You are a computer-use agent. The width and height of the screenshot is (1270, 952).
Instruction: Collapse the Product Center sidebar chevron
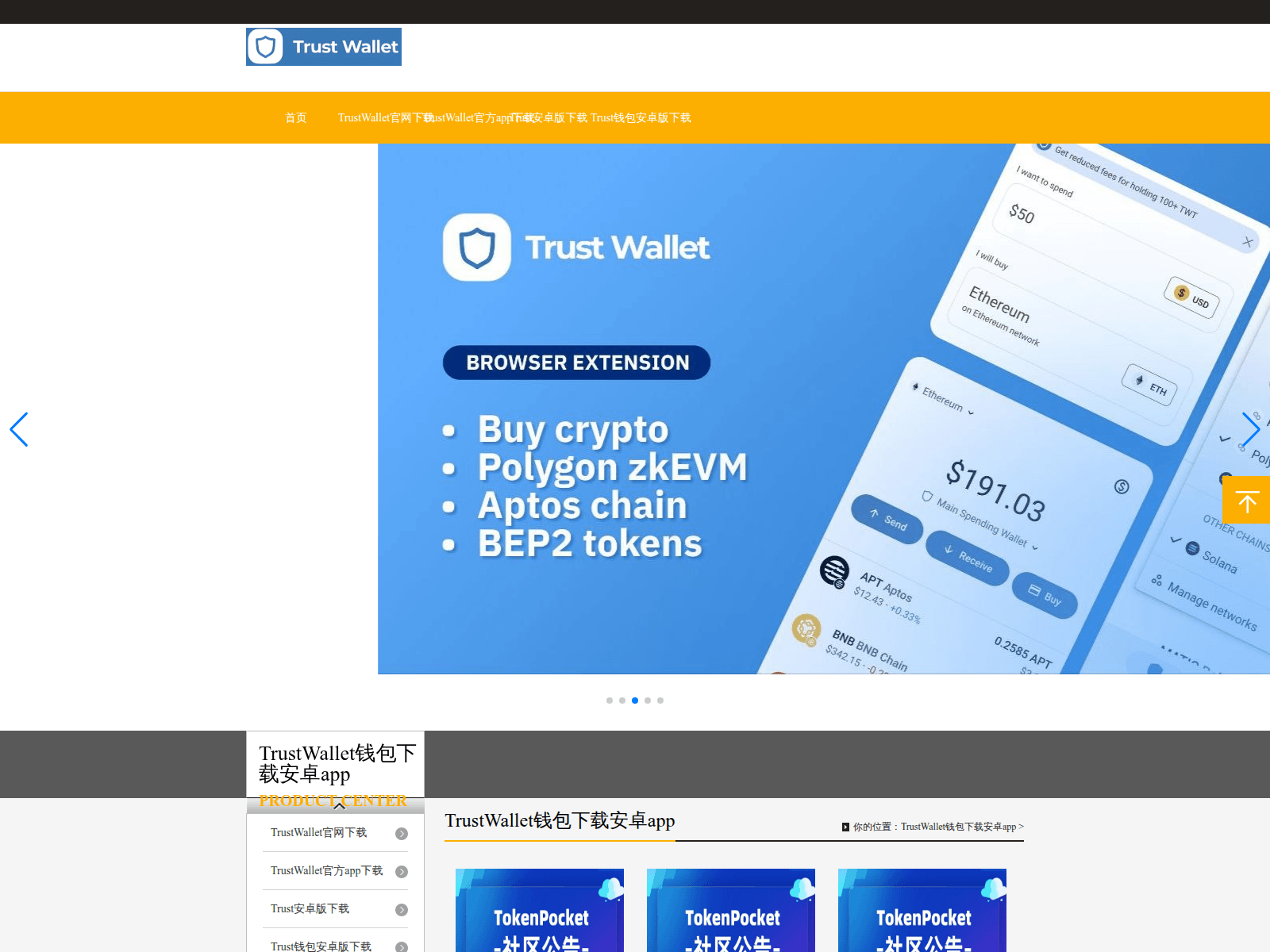point(340,806)
